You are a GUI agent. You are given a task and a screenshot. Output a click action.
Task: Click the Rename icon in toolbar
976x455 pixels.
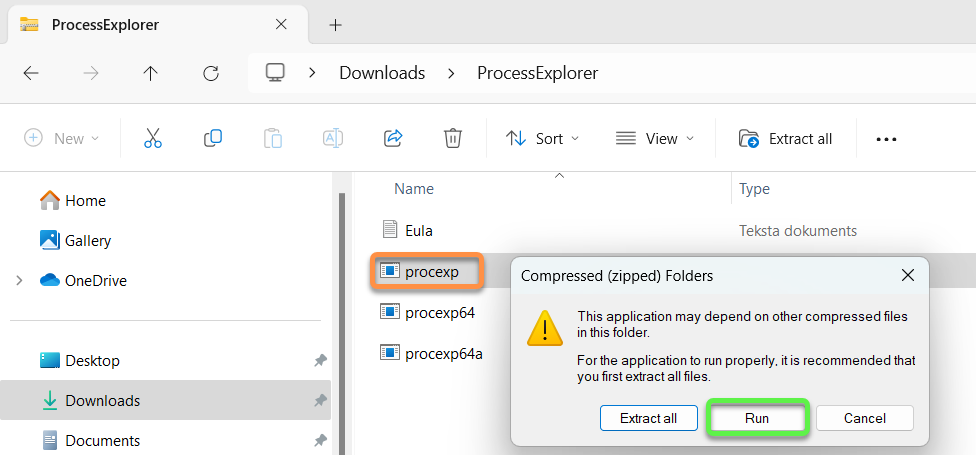(x=333, y=138)
